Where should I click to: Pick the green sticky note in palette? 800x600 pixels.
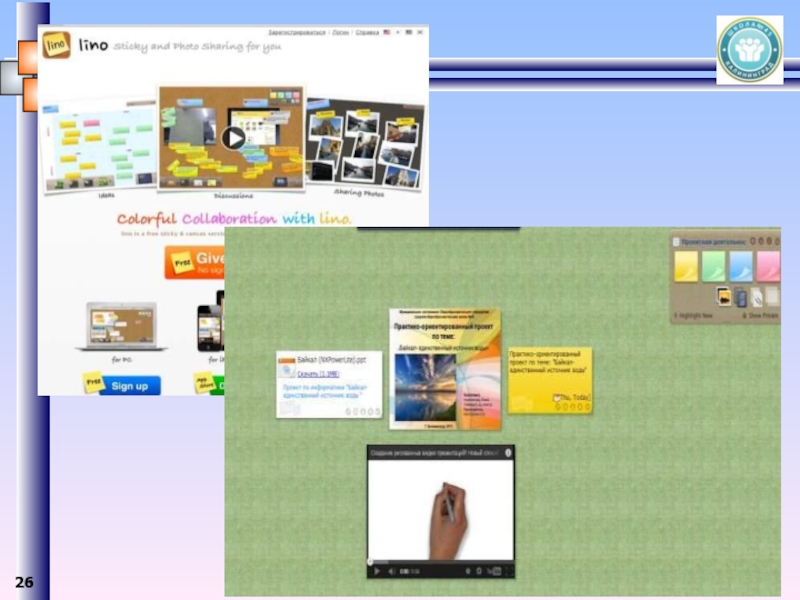click(x=713, y=266)
